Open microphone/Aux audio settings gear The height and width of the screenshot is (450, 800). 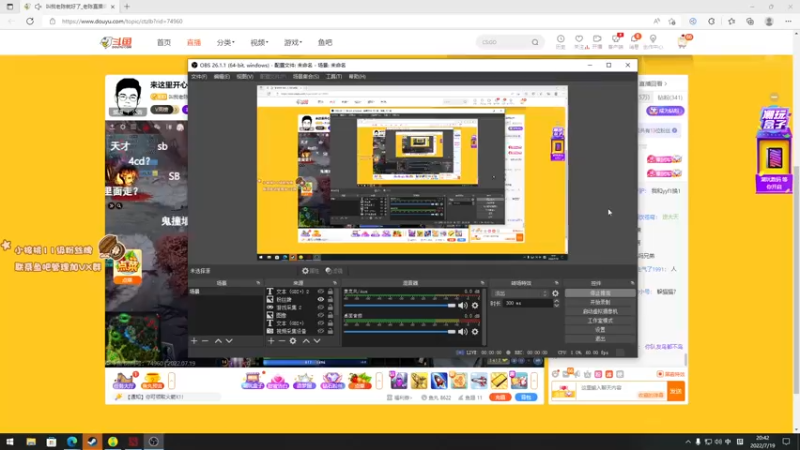point(475,306)
